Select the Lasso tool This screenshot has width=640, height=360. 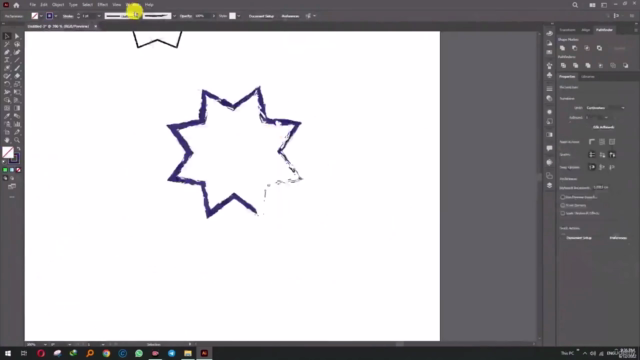point(17,44)
